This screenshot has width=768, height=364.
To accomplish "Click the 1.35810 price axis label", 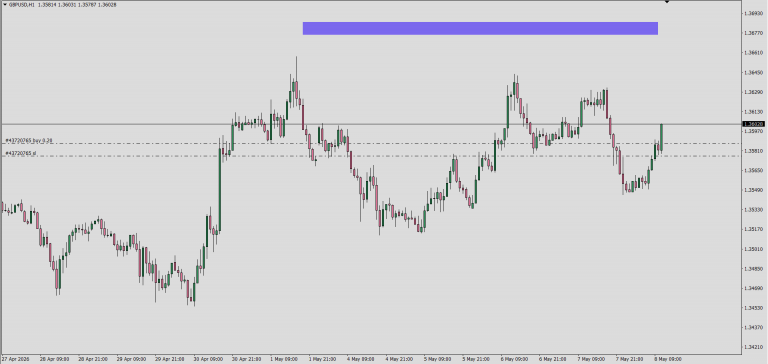I will pyautogui.click(x=753, y=151).
